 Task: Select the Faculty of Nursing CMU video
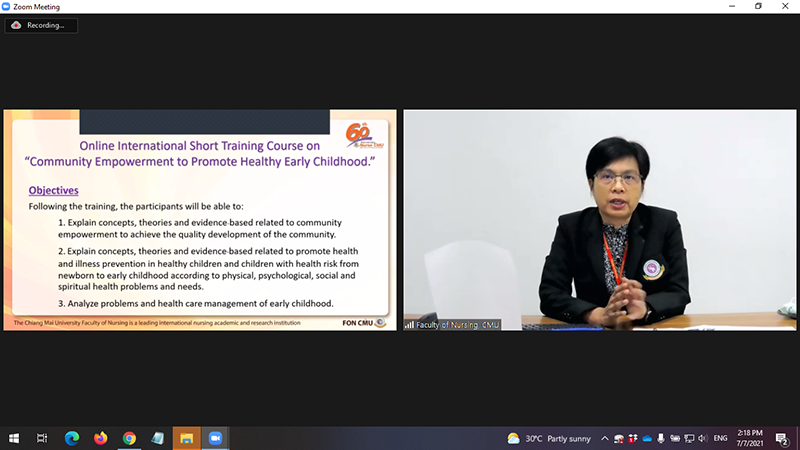[x=600, y=219]
